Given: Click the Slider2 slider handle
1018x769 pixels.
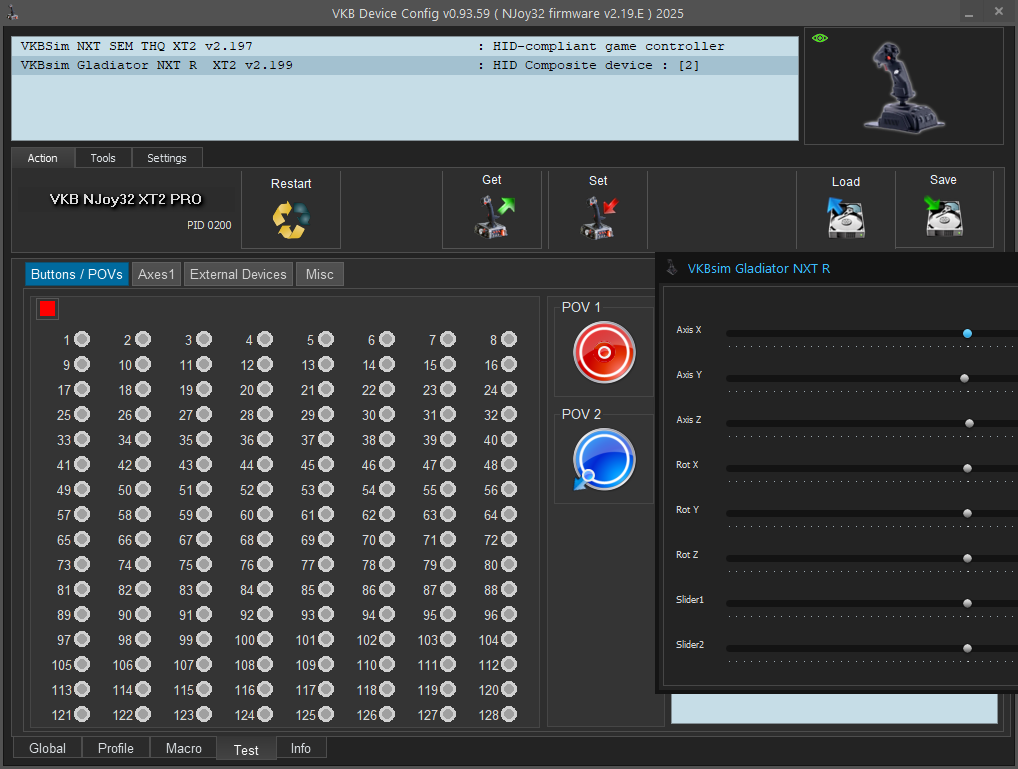Looking at the screenshot, I should 967,648.
